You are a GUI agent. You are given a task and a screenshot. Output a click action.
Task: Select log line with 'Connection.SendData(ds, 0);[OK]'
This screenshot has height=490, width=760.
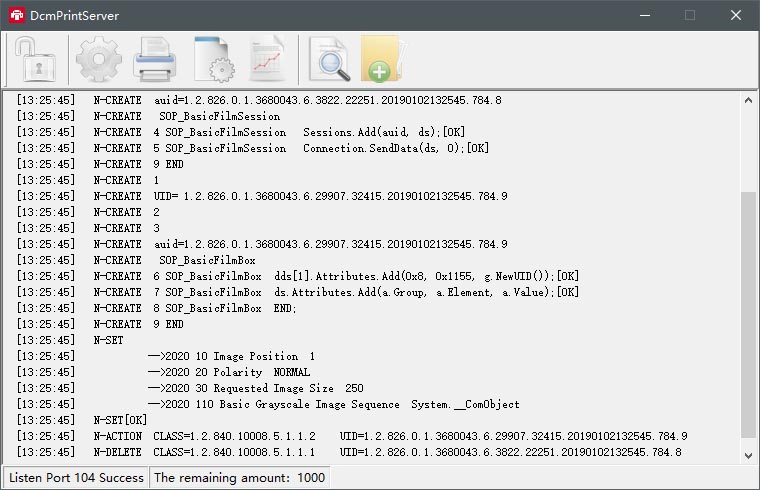coord(253,148)
